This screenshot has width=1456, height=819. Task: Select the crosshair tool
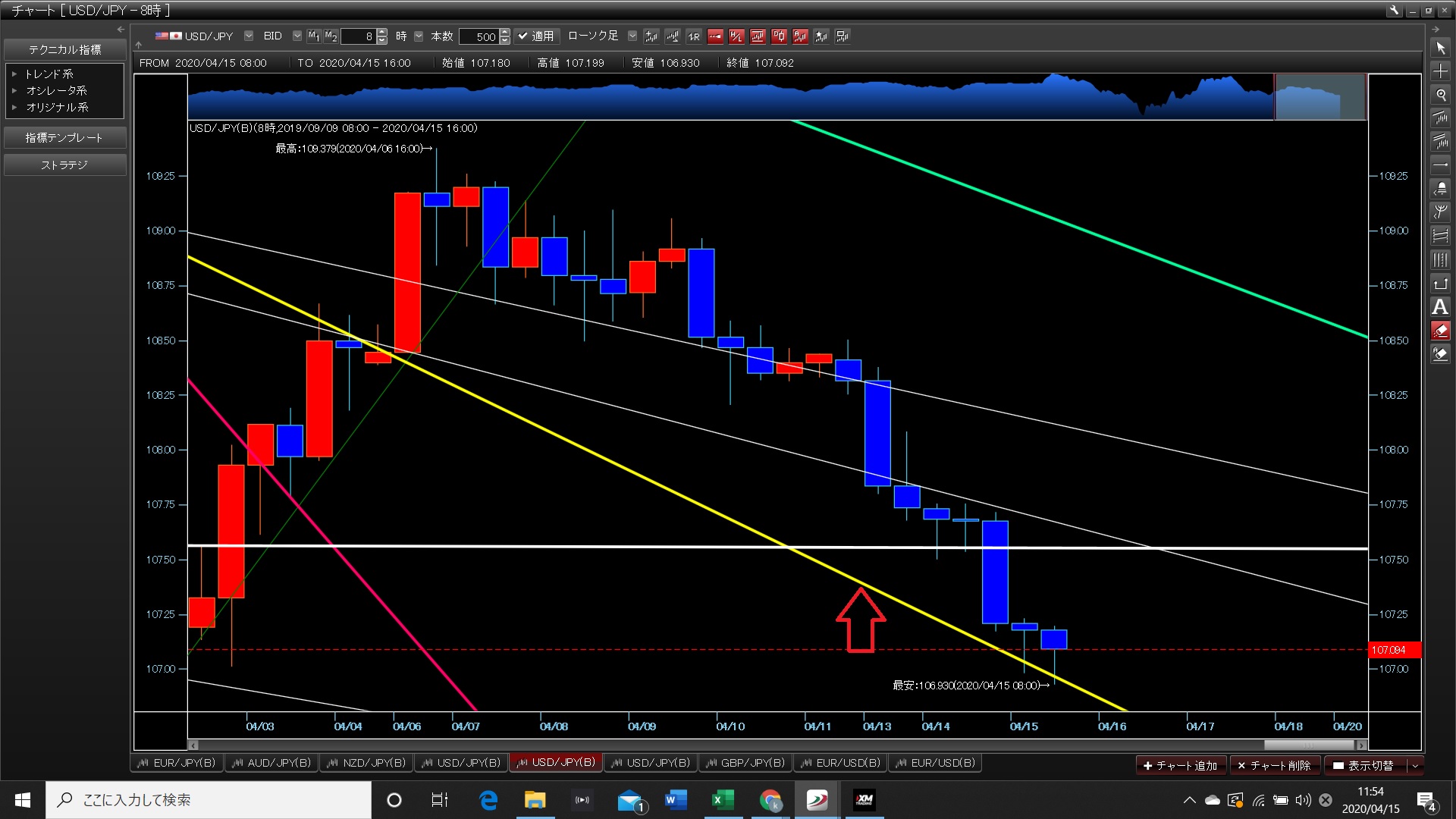coord(1440,71)
